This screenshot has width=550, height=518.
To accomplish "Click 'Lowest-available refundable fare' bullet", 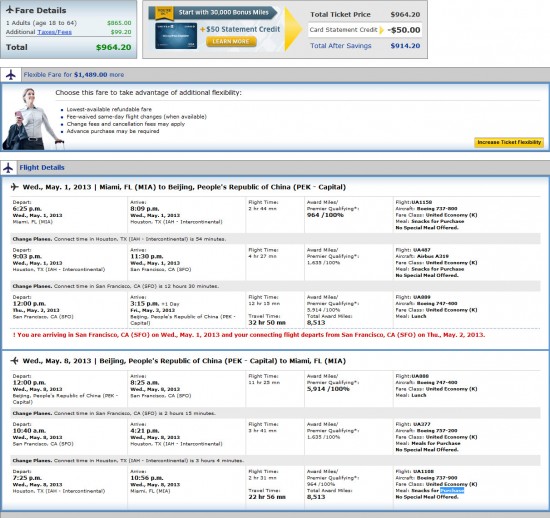I will (109, 109).
